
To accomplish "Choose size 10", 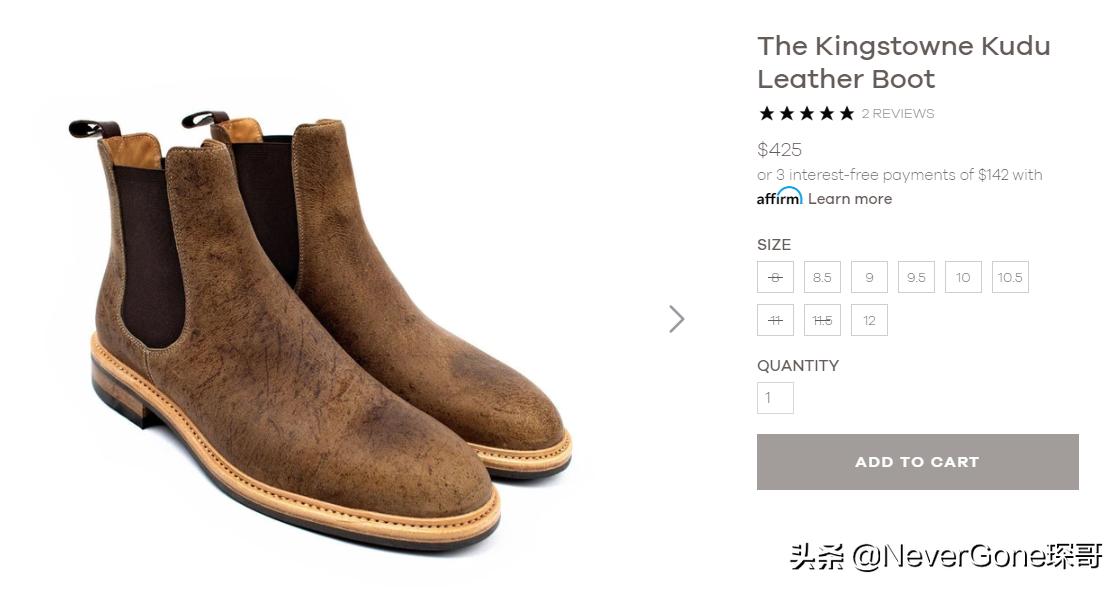I will (x=963, y=277).
